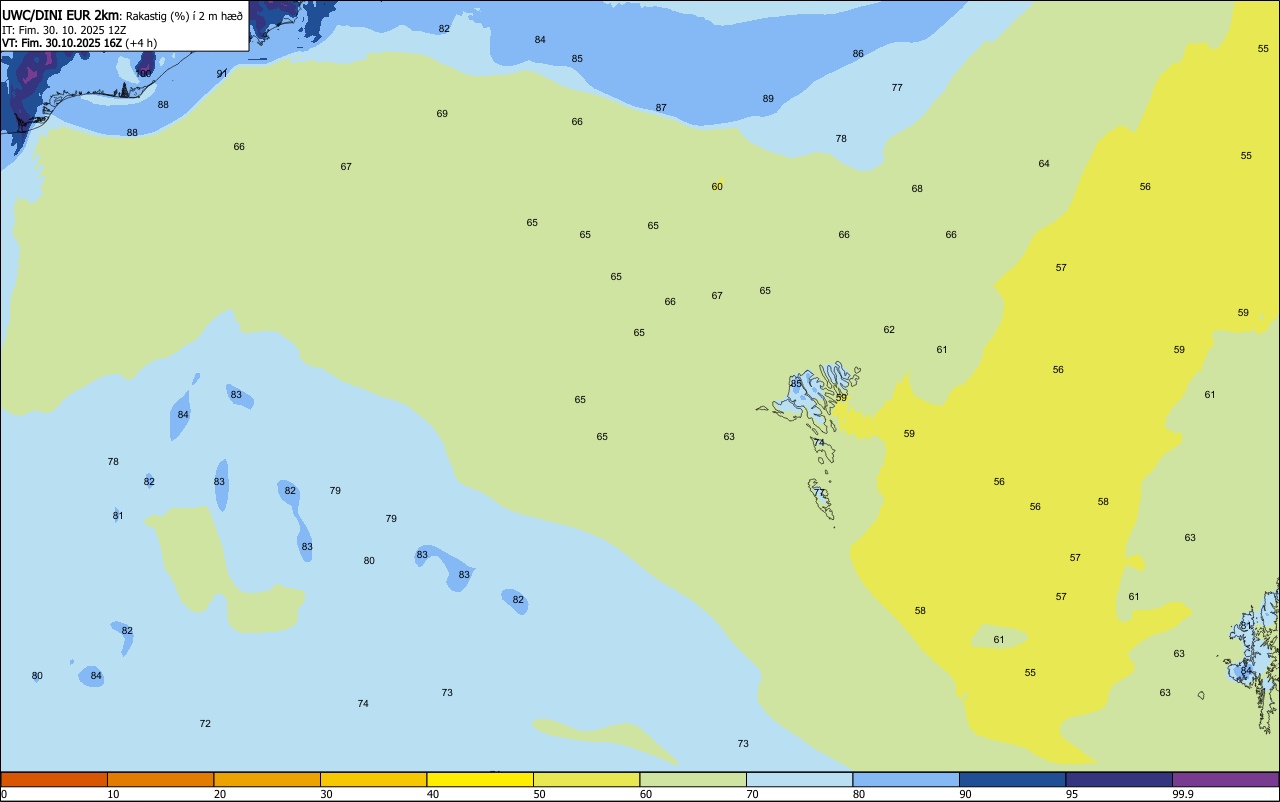Pick the 30–40 golden legend swatch

[x=373, y=779]
